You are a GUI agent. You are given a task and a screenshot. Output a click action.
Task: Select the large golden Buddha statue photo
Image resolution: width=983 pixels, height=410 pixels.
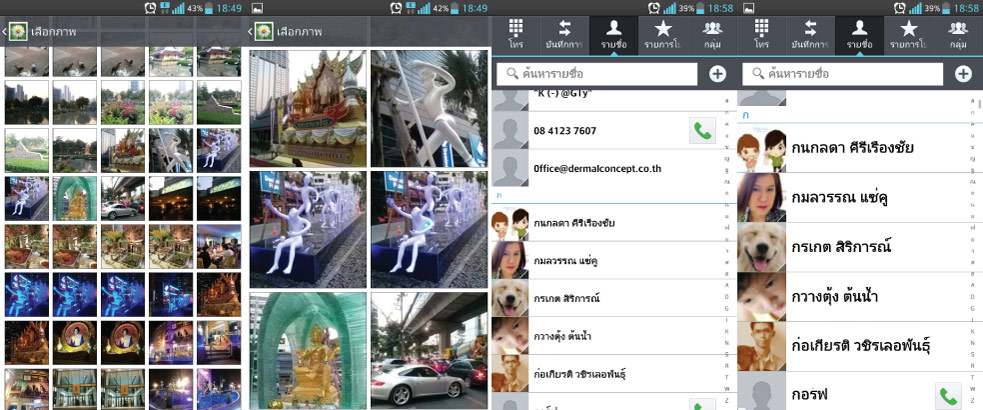[306, 350]
